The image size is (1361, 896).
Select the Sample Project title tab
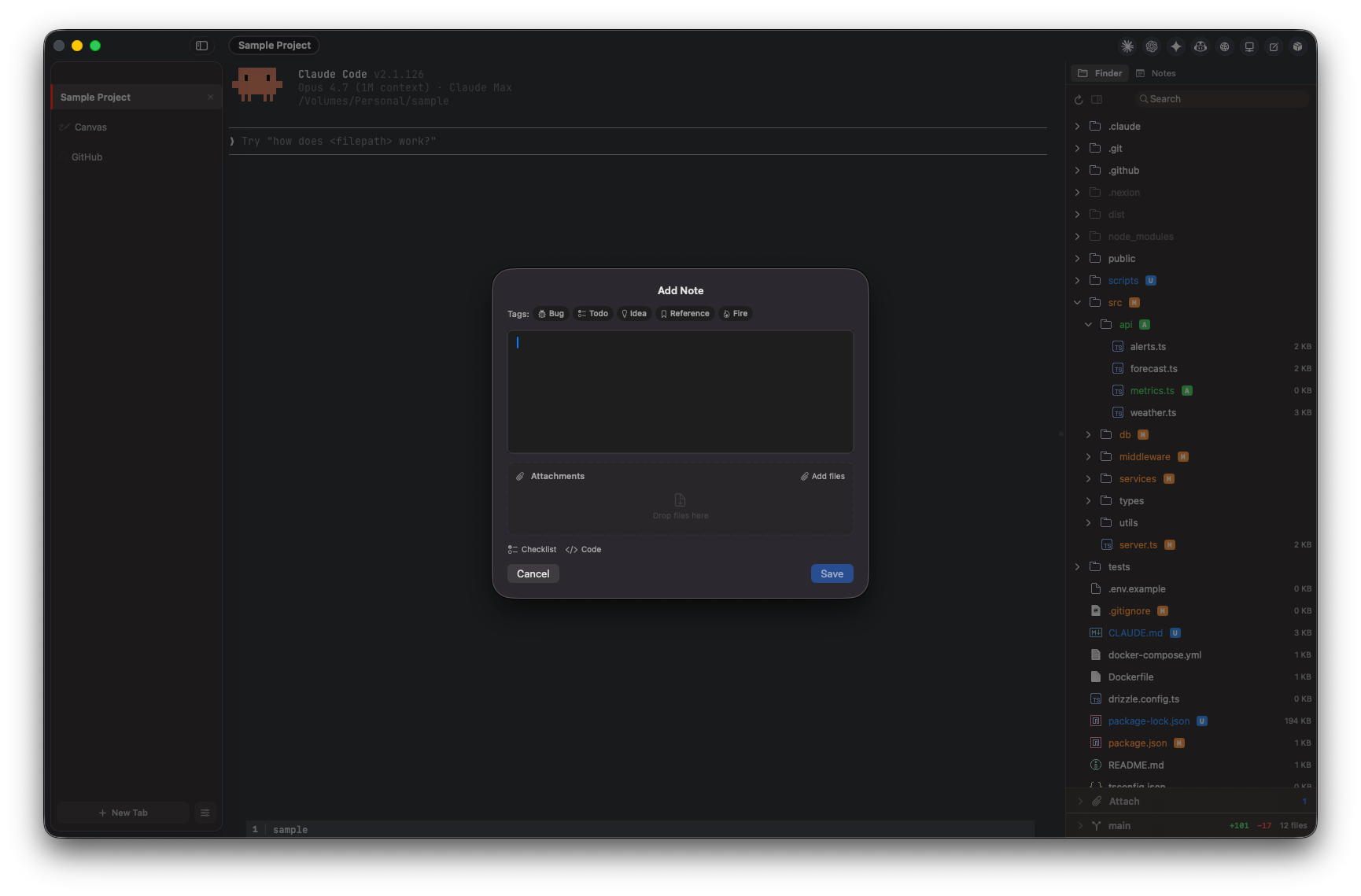[274, 46]
